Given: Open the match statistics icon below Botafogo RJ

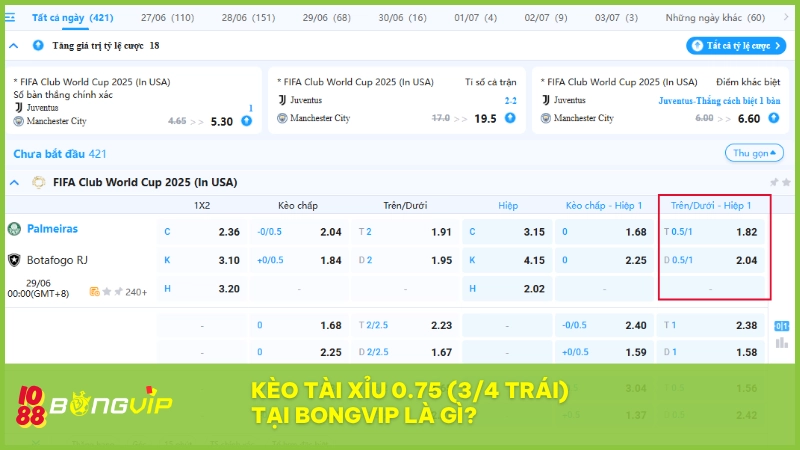Looking at the screenshot, I should tap(94, 292).
